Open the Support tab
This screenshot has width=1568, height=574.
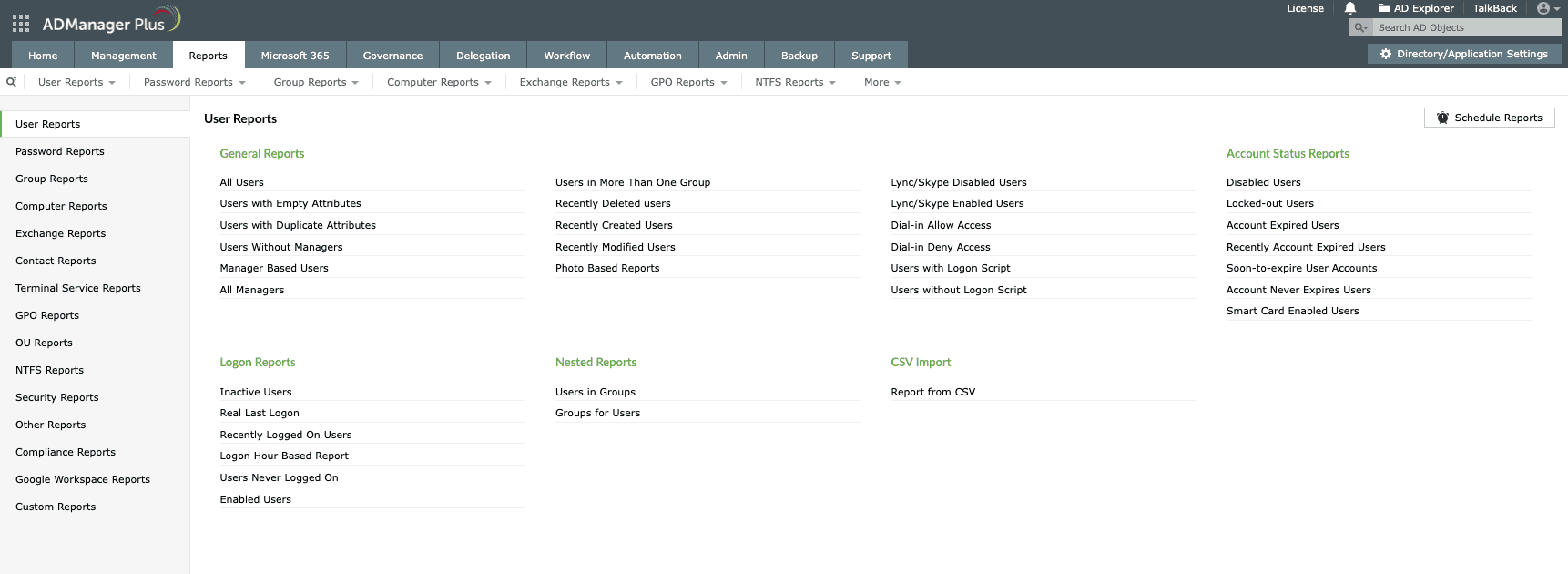coord(871,56)
